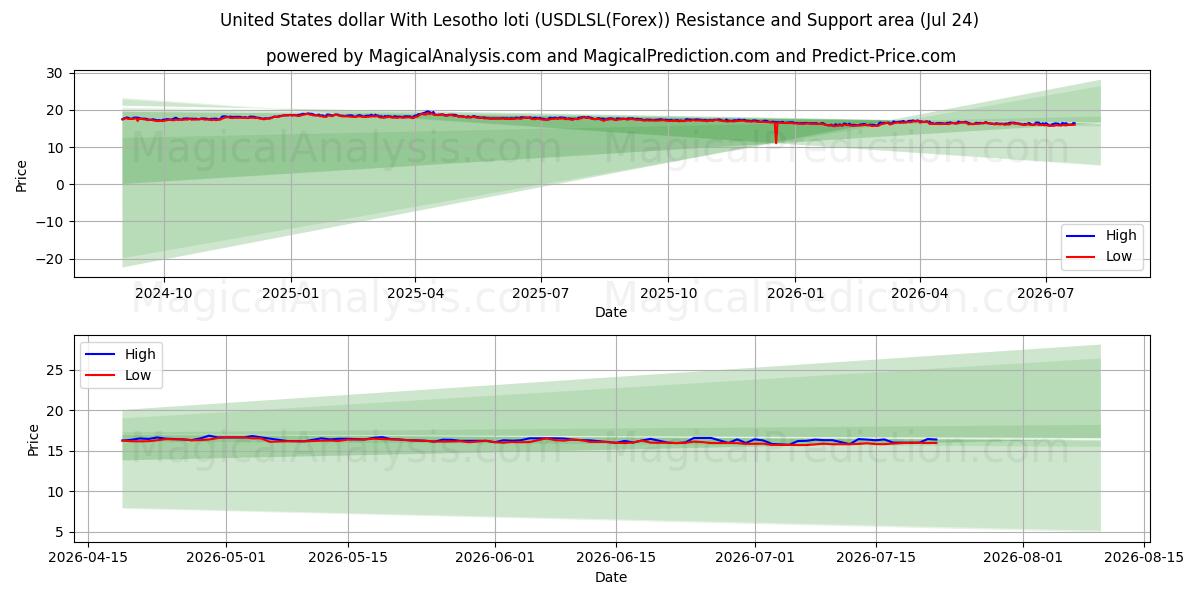Click the Low legend entry in upper chart
1200x600 pixels.
click(1100, 256)
